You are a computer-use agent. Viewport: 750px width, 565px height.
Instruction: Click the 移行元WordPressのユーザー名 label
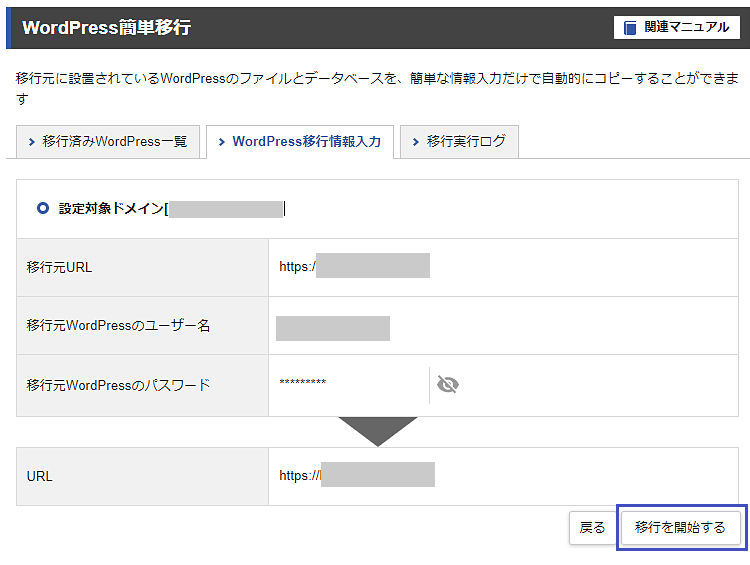118,326
